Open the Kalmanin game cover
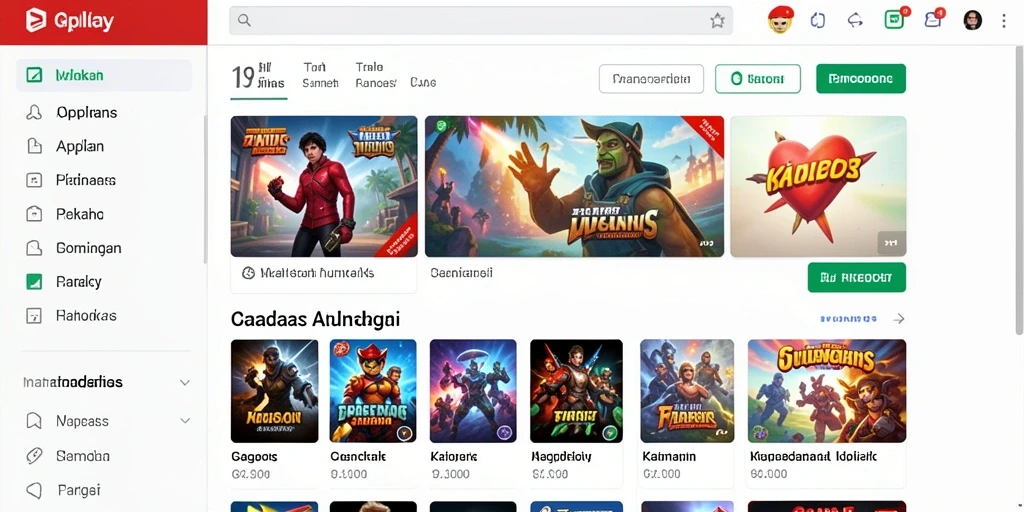 (687, 391)
